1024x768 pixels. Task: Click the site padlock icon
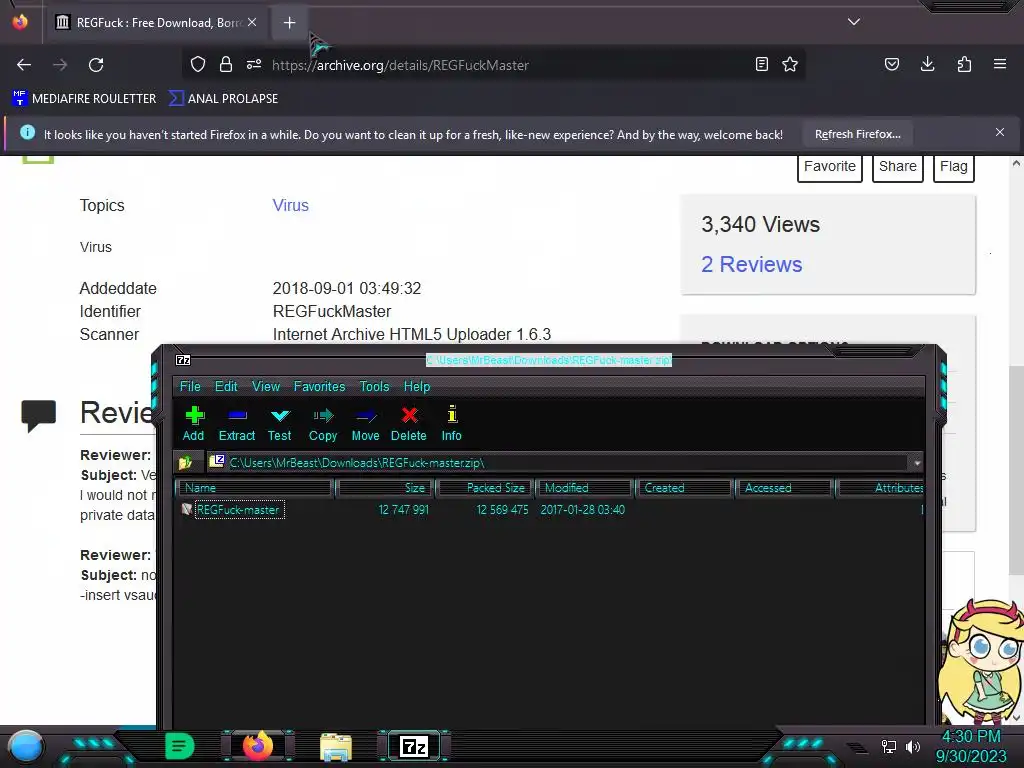(226, 64)
